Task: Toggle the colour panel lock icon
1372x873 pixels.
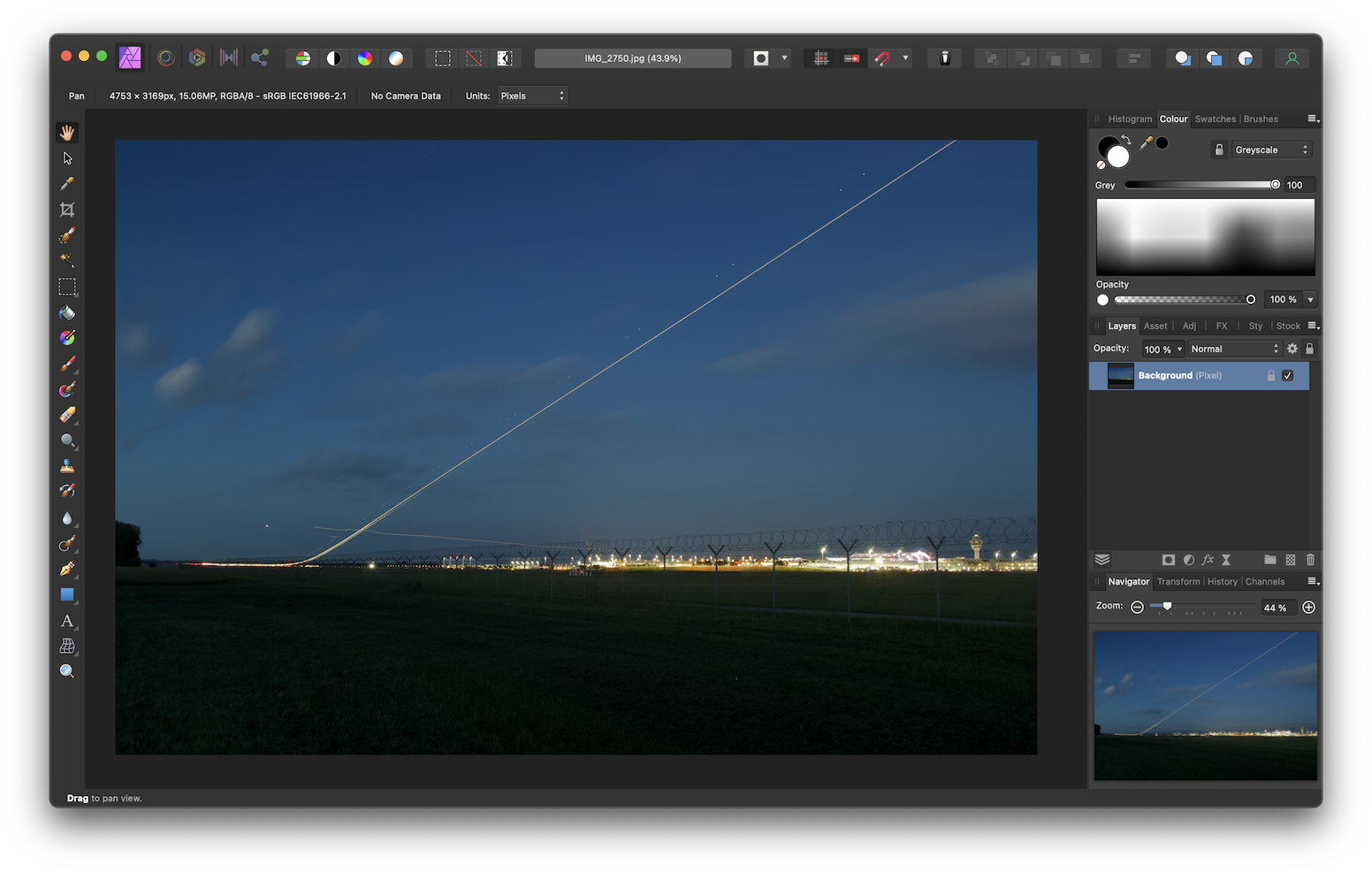Action: click(x=1219, y=150)
